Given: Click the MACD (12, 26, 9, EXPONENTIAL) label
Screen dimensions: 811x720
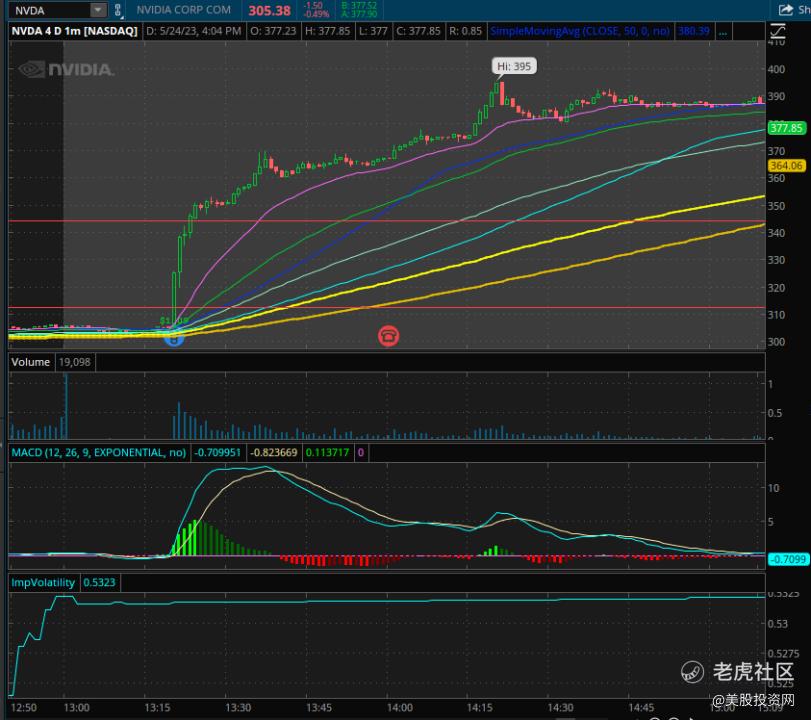Looking at the screenshot, I should (x=99, y=453).
